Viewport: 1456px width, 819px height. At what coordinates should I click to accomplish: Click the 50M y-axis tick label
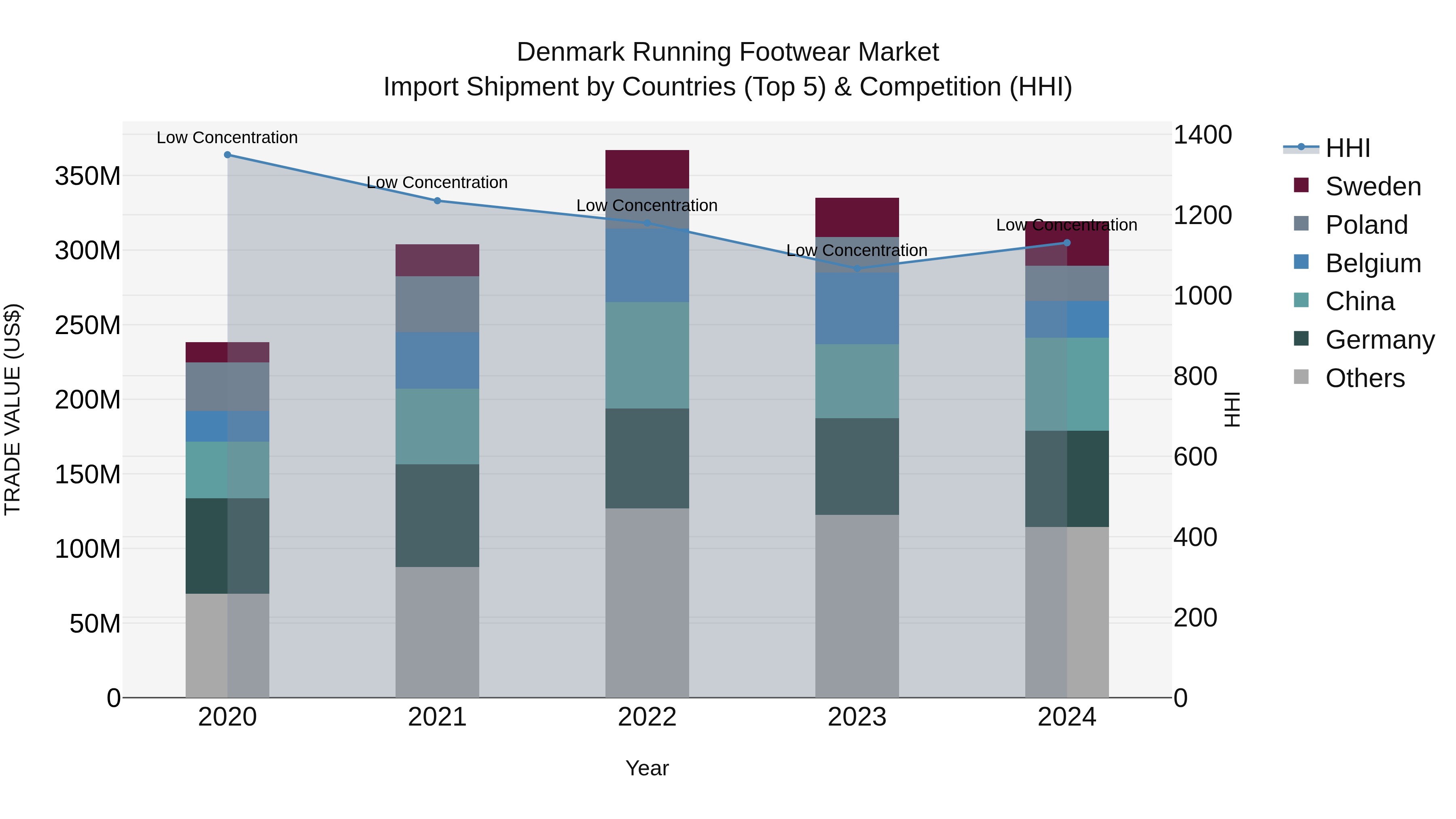click(x=95, y=624)
